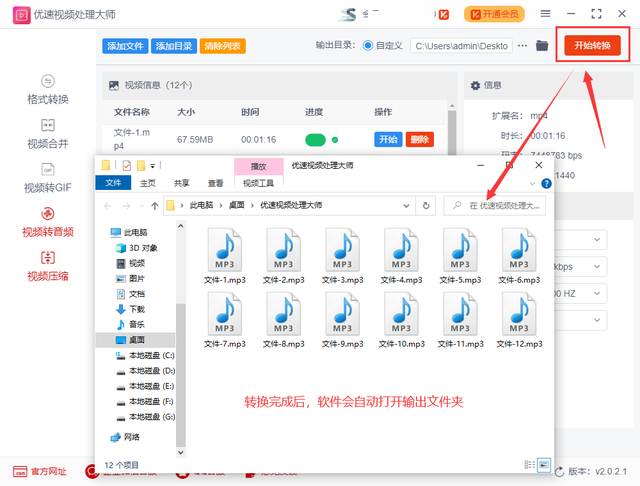Open the kbps bitrate dropdown
The width and height of the screenshot is (640, 486).
pos(597,266)
